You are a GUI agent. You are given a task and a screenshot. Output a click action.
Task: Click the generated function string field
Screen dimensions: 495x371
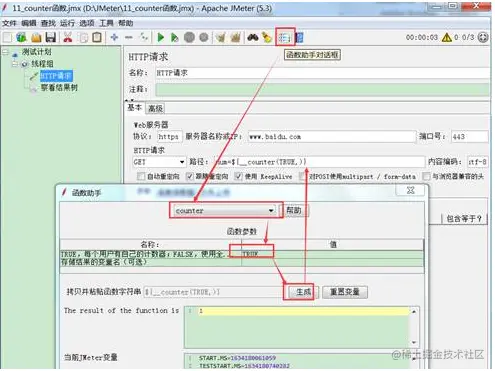(213, 292)
